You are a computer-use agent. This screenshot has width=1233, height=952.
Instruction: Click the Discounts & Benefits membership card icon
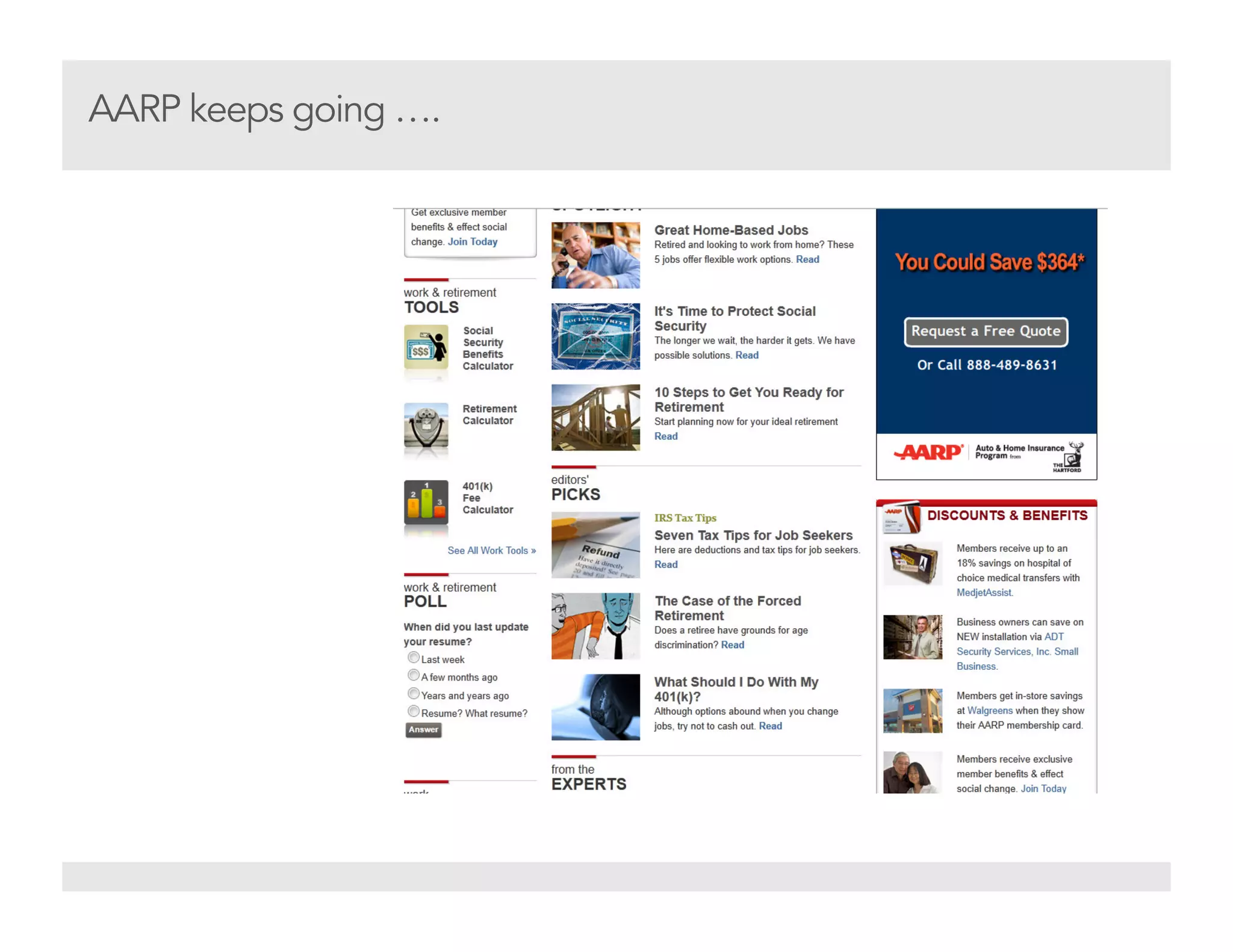[901, 517]
